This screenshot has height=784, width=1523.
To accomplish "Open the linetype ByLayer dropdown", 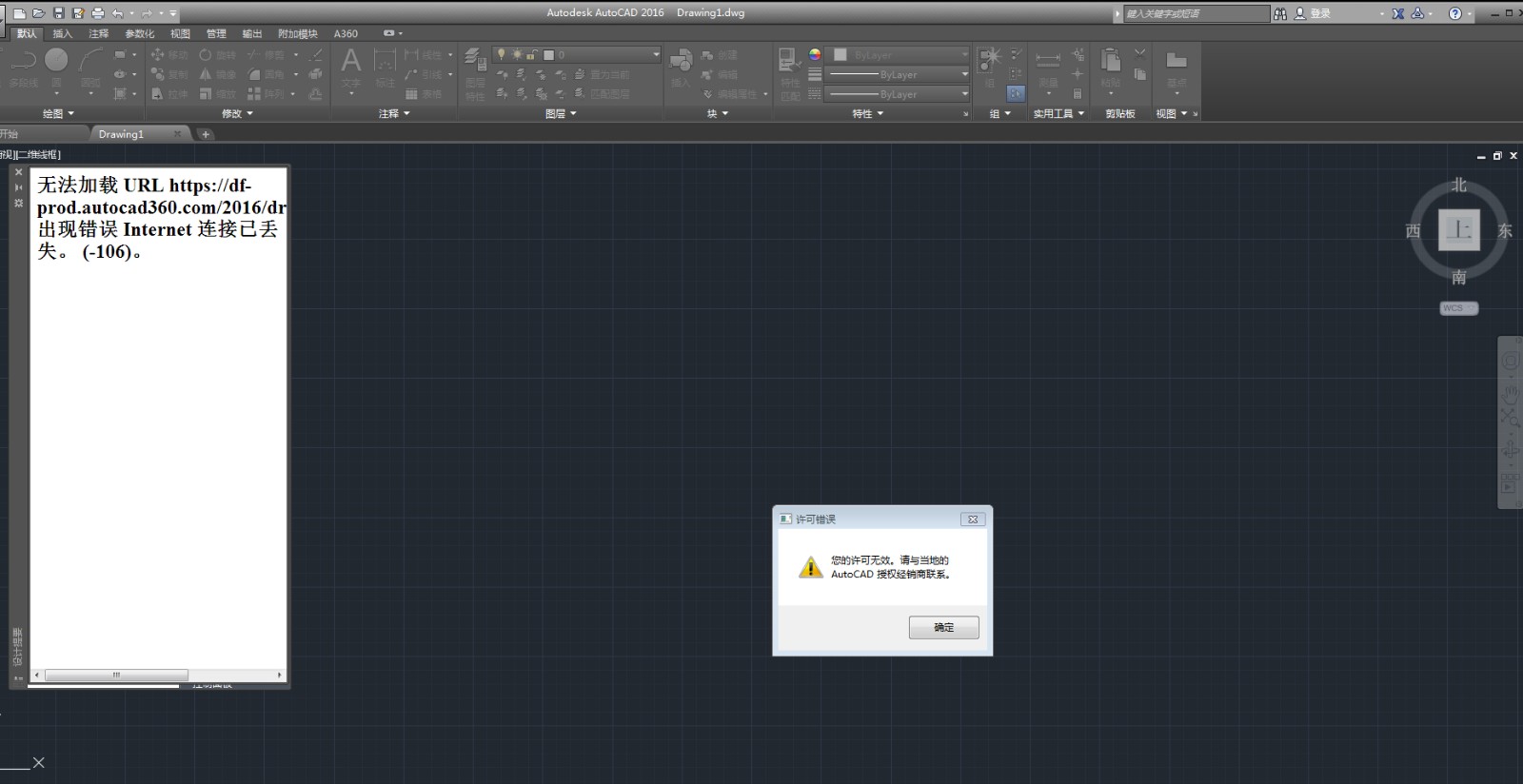I will pos(897,94).
